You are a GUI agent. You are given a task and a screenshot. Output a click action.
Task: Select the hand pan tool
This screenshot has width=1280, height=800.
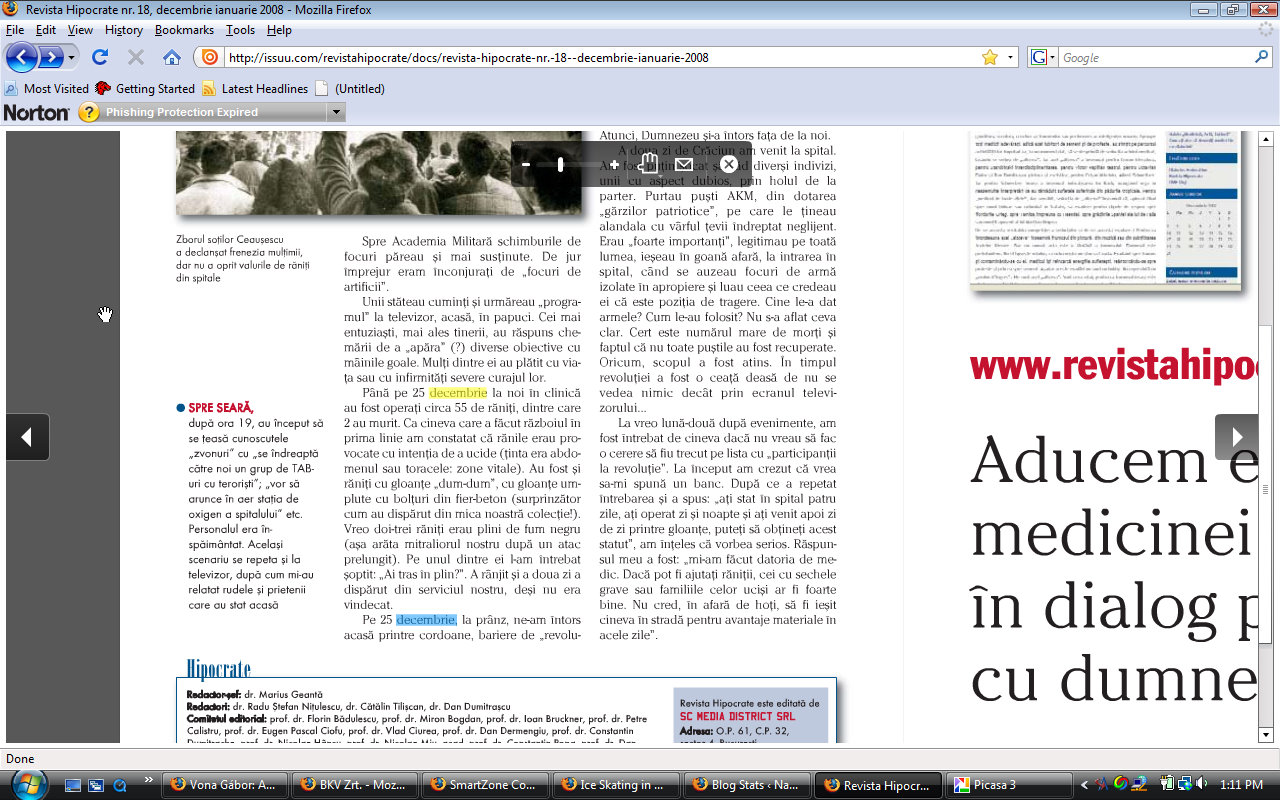649,164
